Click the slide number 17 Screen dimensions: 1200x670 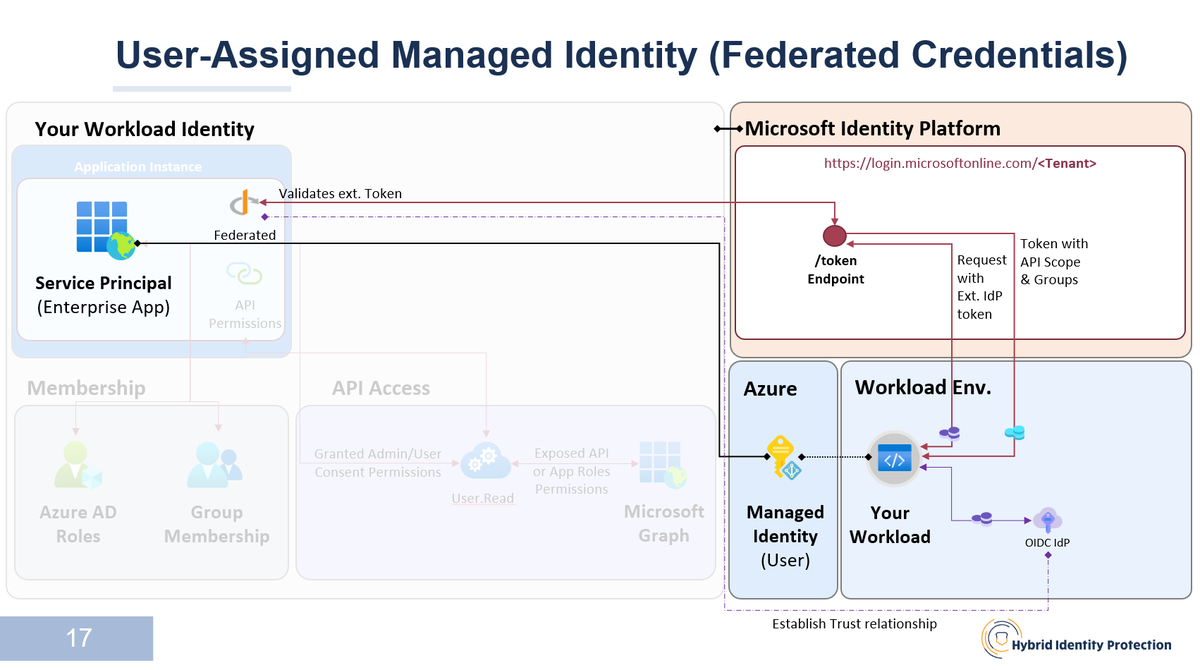pyautogui.click(x=79, y=638)
